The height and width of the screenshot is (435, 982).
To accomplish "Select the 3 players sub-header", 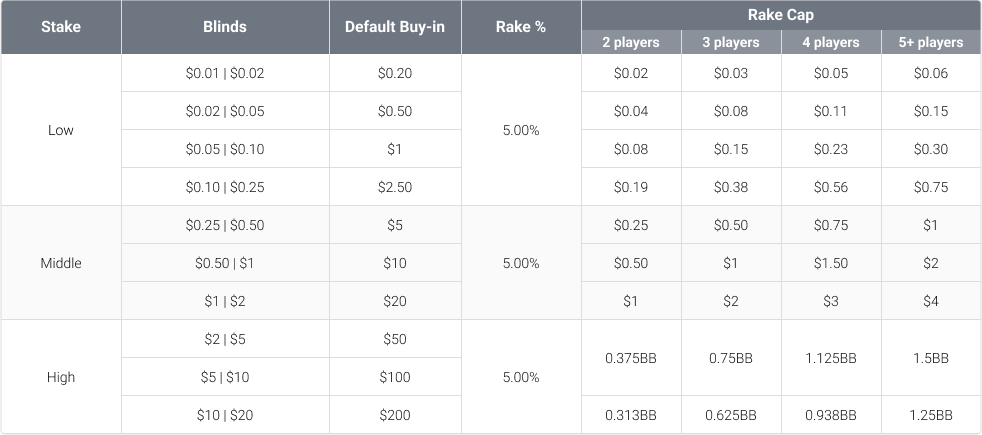I will 731,42.
